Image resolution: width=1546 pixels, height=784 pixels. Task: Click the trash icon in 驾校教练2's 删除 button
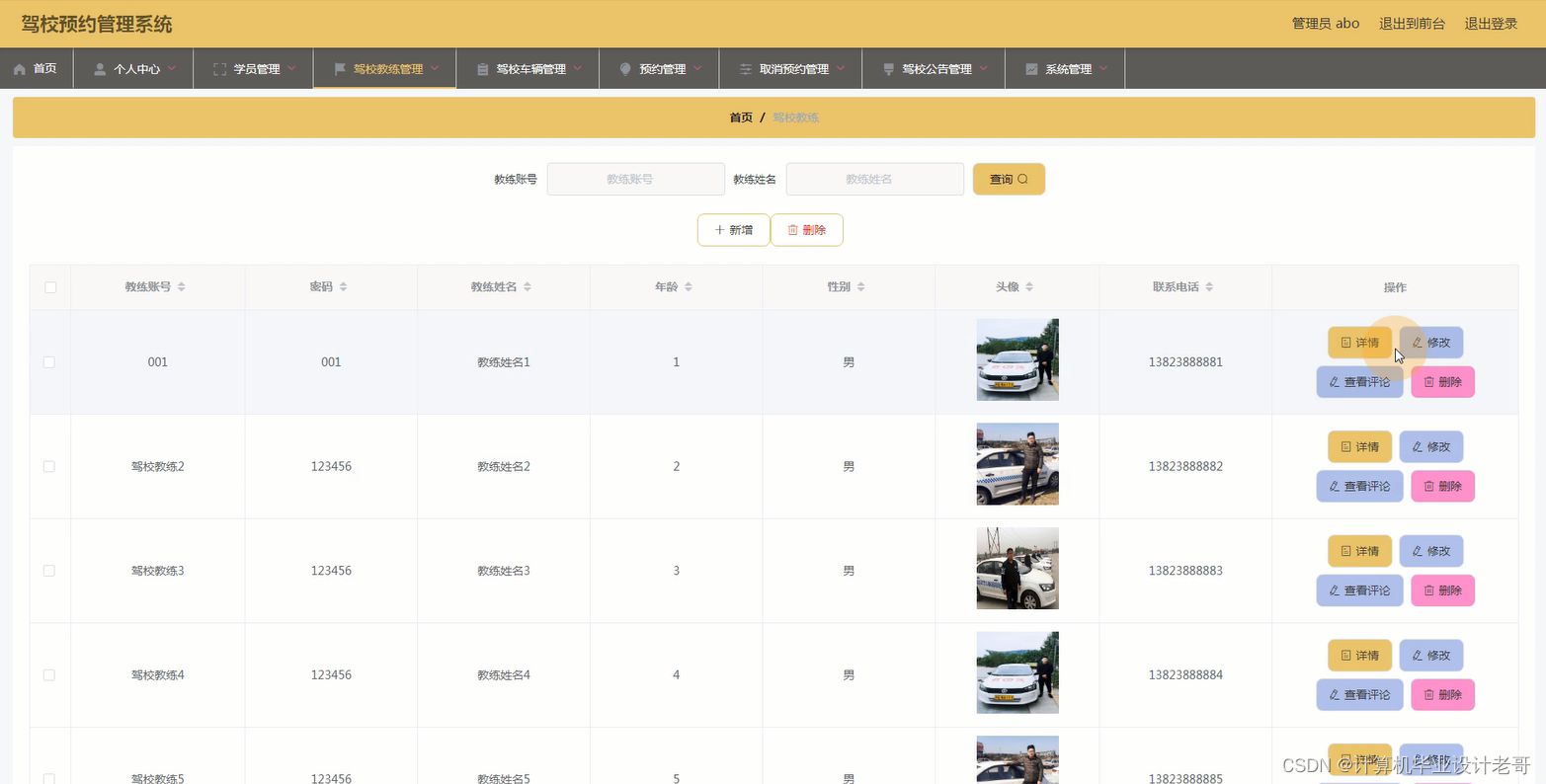1428,486
